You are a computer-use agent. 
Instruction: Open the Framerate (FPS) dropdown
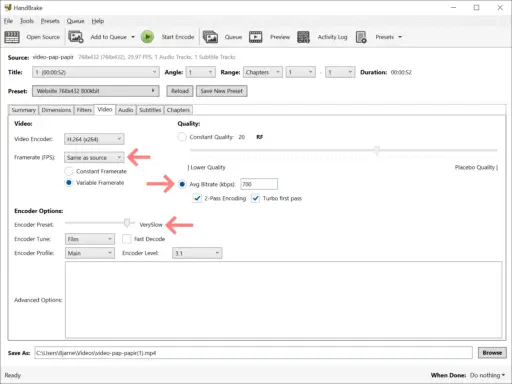coord(94,157)
